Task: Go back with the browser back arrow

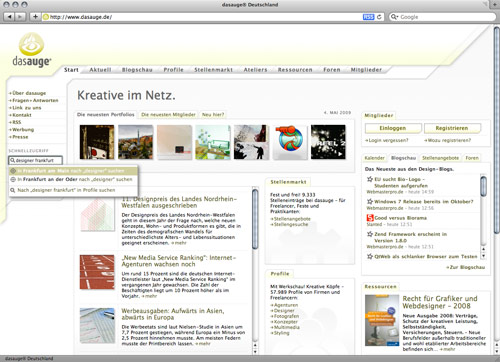Action: tap(10, 17)
